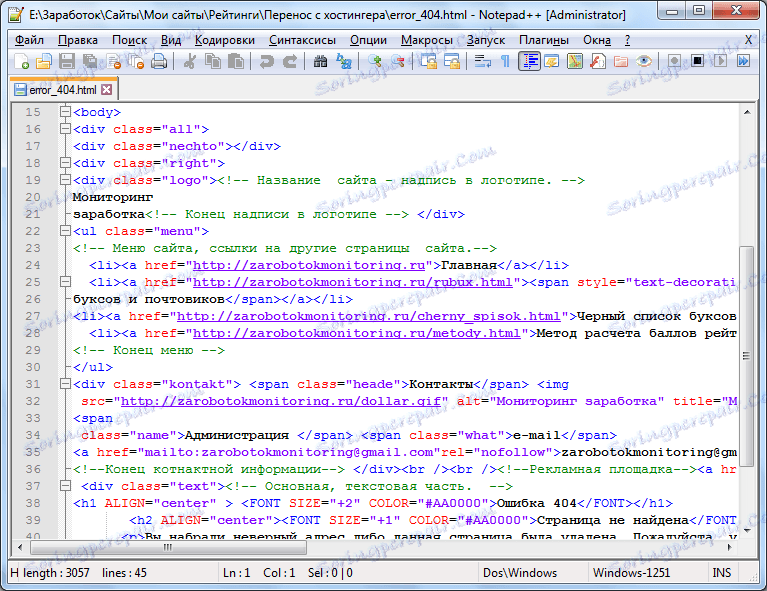Open the Вид menu
The width and height of the screenshot is (767, 591).
click(171, 40)
